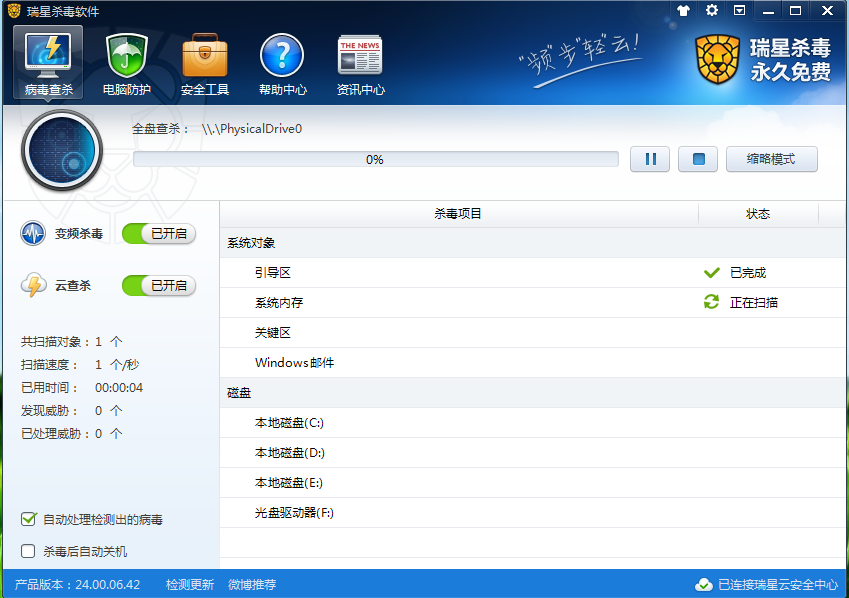The width and height of the screenshot is (849, 598).
Task: Click the 共扫描对象 count text
Action: pos(71,342)
